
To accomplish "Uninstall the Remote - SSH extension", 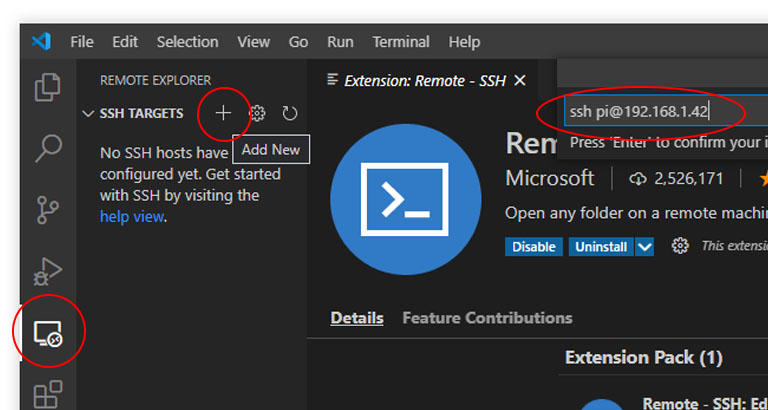I will [x=601, y=247].
